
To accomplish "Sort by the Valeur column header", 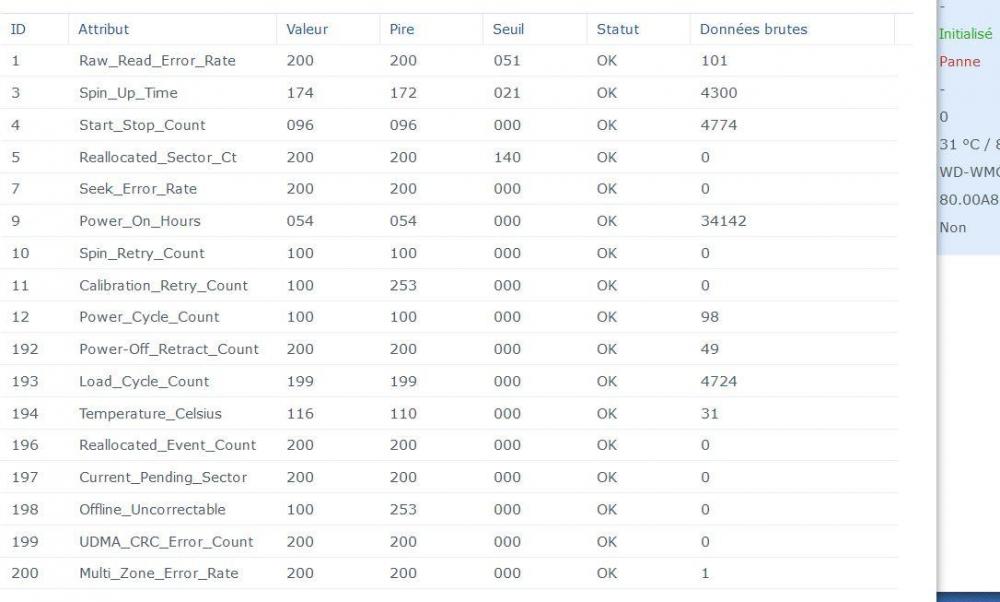I will point(307,29).
